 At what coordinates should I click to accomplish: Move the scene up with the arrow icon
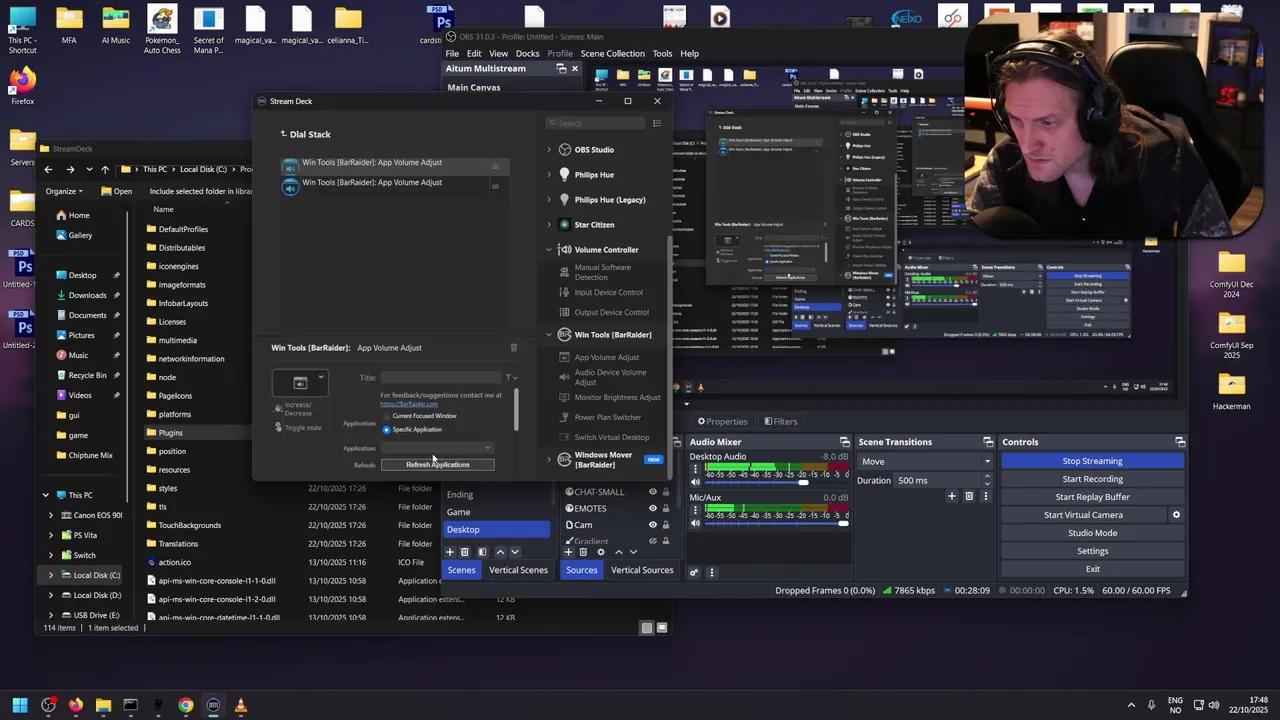500,552
